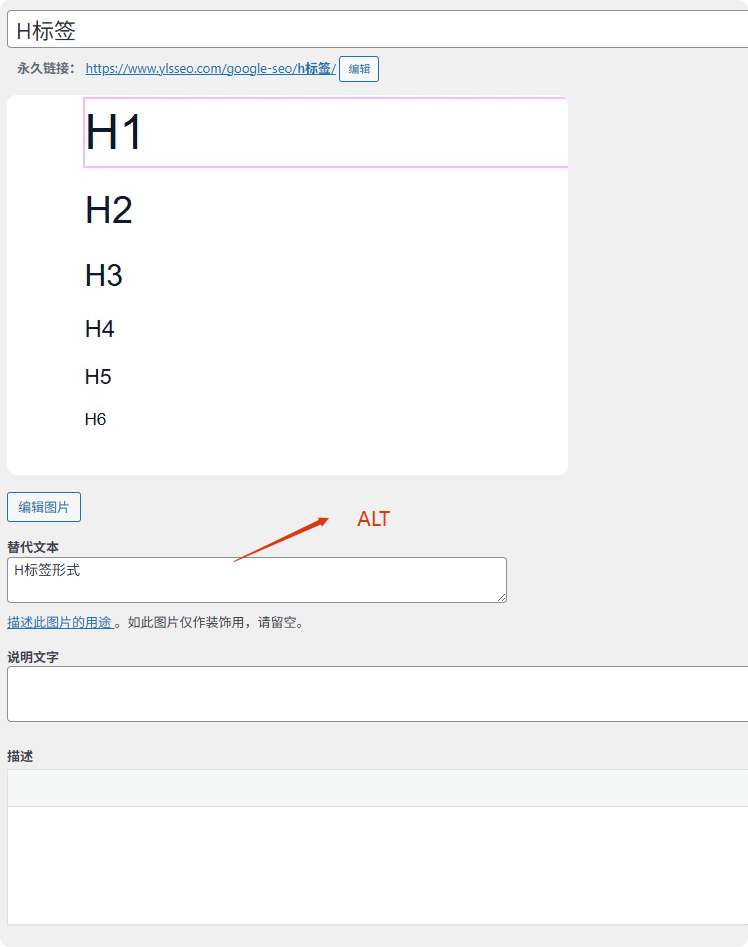Click the 说明文字 field label

(x=33, y=656)
